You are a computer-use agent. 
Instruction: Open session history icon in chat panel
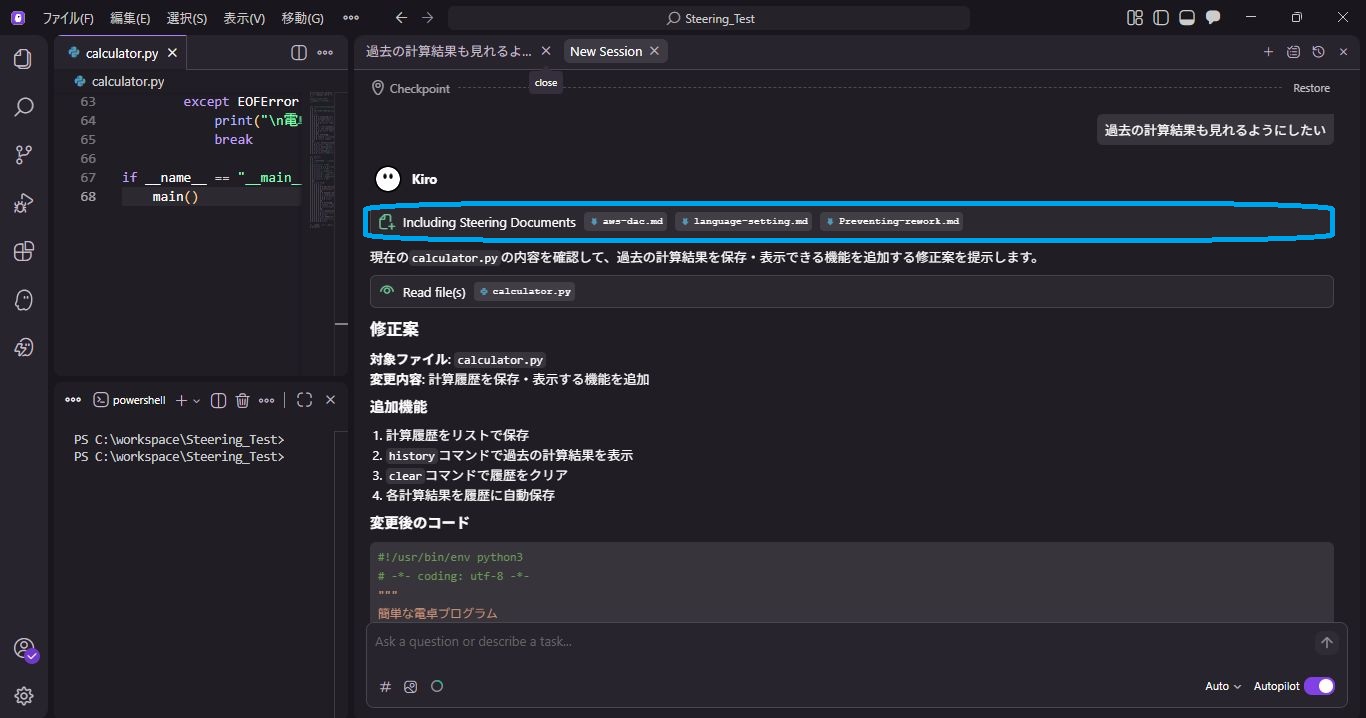coord(1318,51)
